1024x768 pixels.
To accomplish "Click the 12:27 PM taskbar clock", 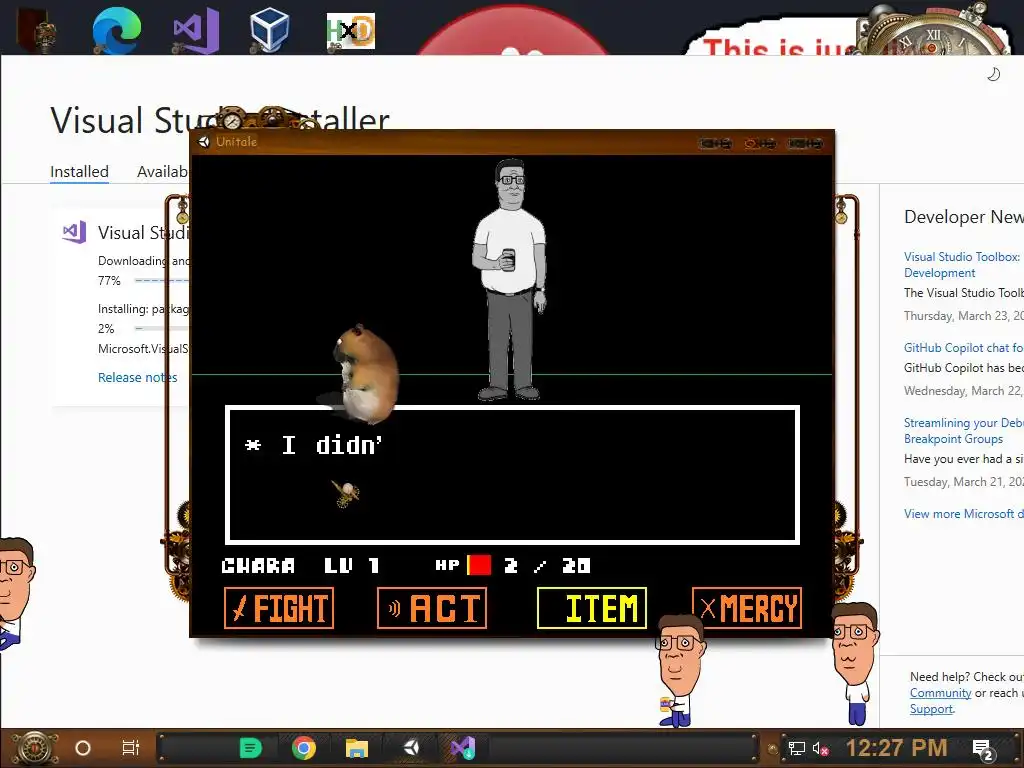I will click(x=897, y=748).
